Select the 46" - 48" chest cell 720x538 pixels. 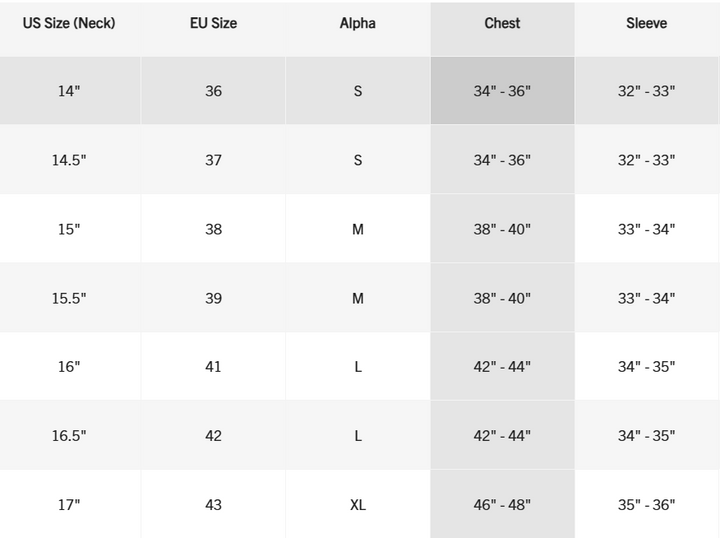click(502, 505)
